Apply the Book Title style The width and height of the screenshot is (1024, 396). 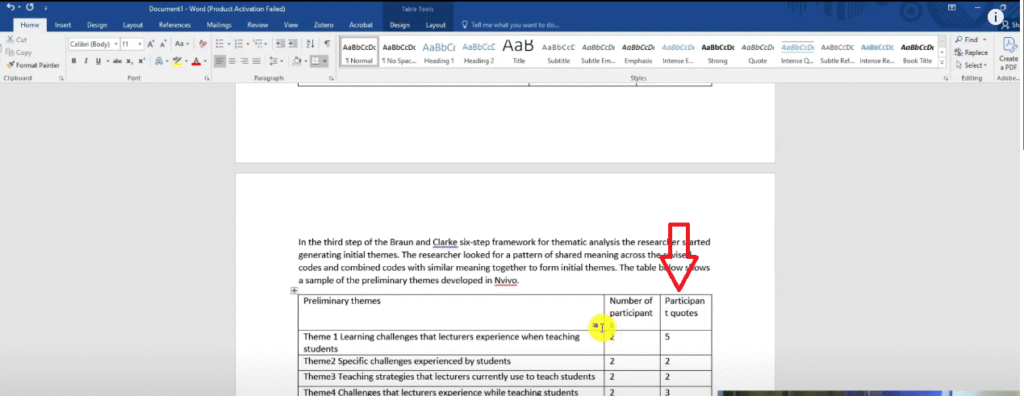coord(917,52)
